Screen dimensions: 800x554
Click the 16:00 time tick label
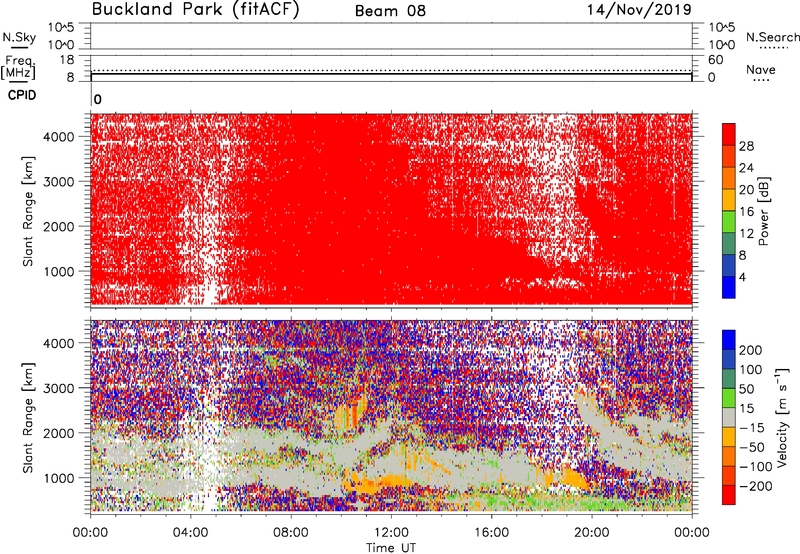point(491,533)
